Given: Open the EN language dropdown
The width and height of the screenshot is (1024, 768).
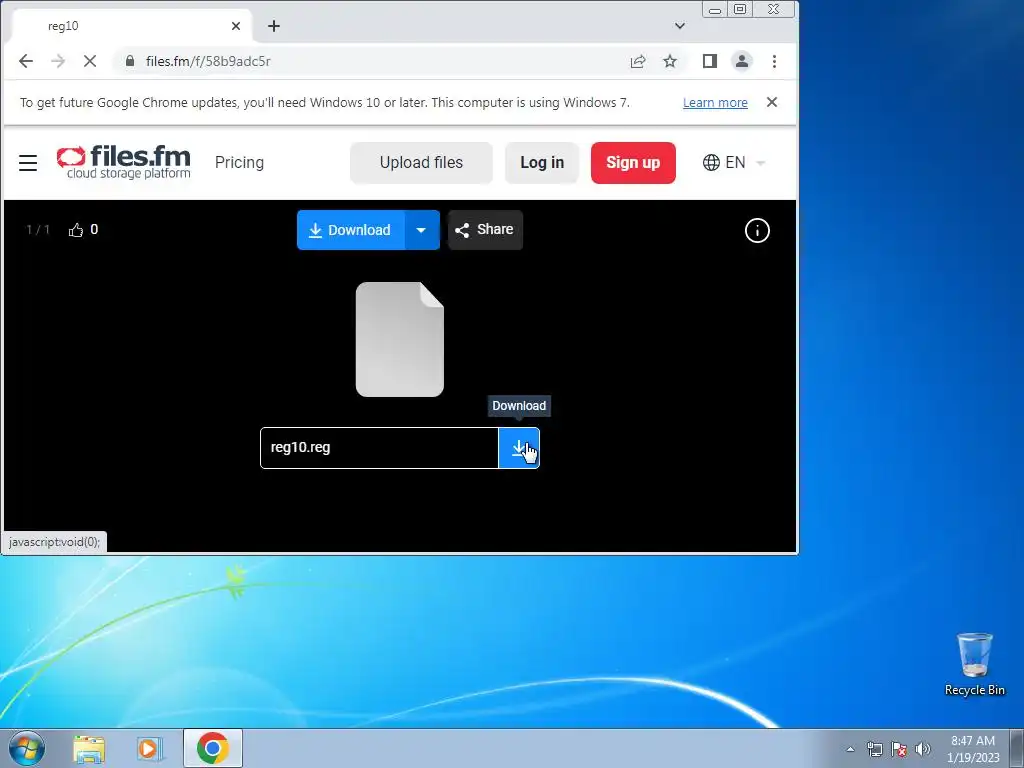Looking at the screenshot, I should [x=734, y=163].
